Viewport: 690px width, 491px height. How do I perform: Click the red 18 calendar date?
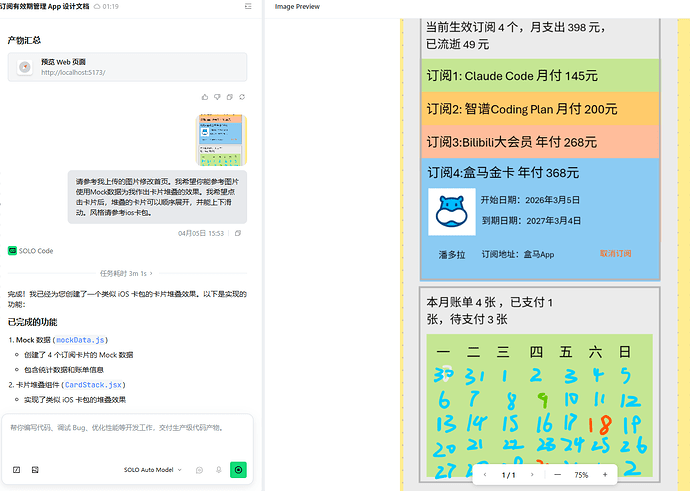click(601, 425)
